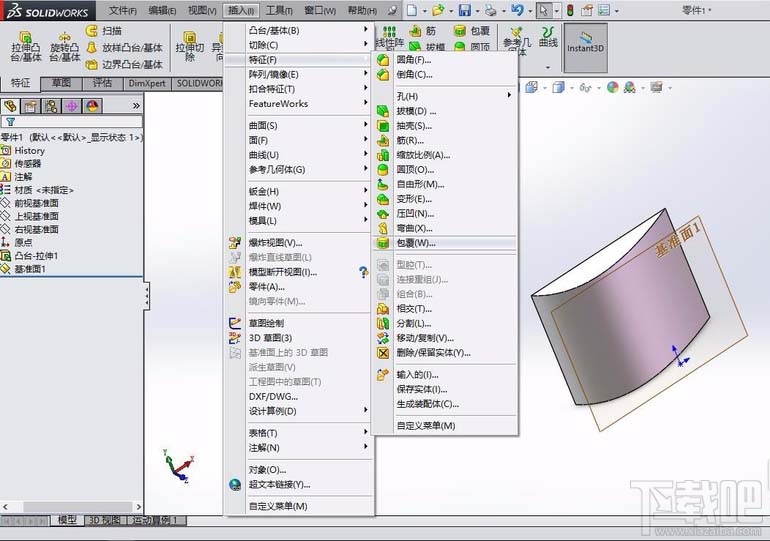The width and height of the screenshot is (770, 541).
Task: Switch to the 评估 evaluate tab
Action: coord(102,83)
